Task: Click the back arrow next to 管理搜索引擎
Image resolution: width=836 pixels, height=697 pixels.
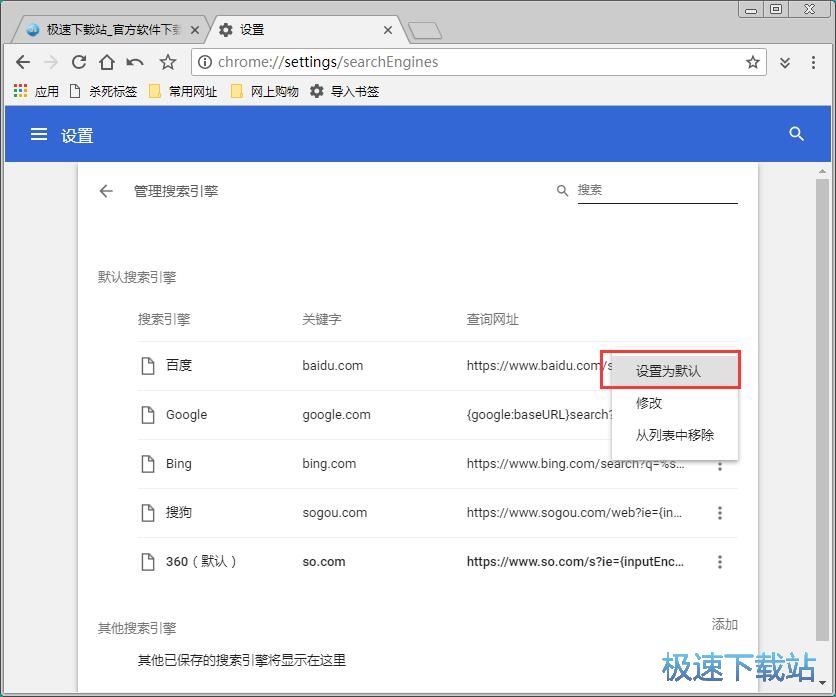Action: pos(106,191)
